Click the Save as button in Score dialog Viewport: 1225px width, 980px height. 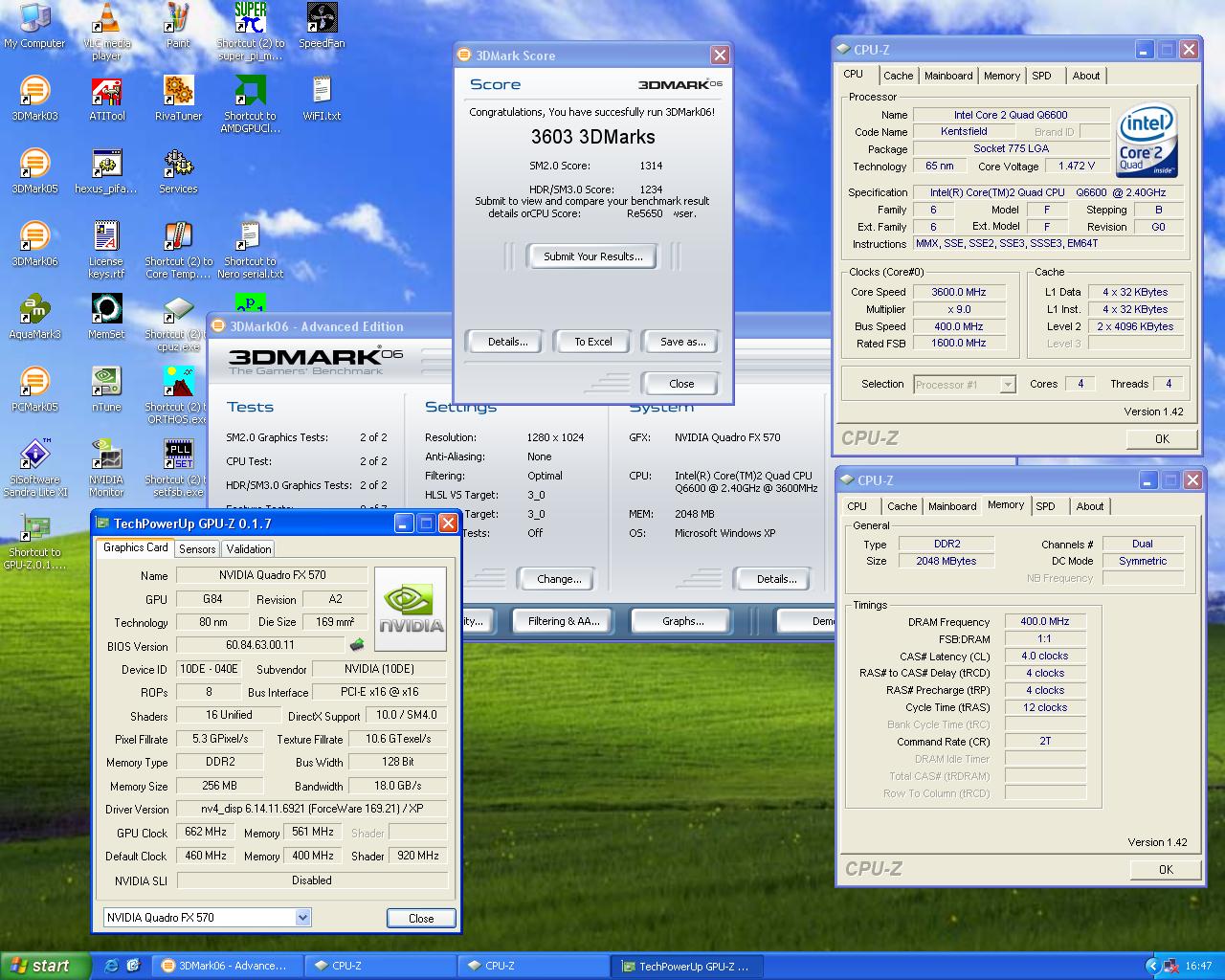(x=682, y=342)
